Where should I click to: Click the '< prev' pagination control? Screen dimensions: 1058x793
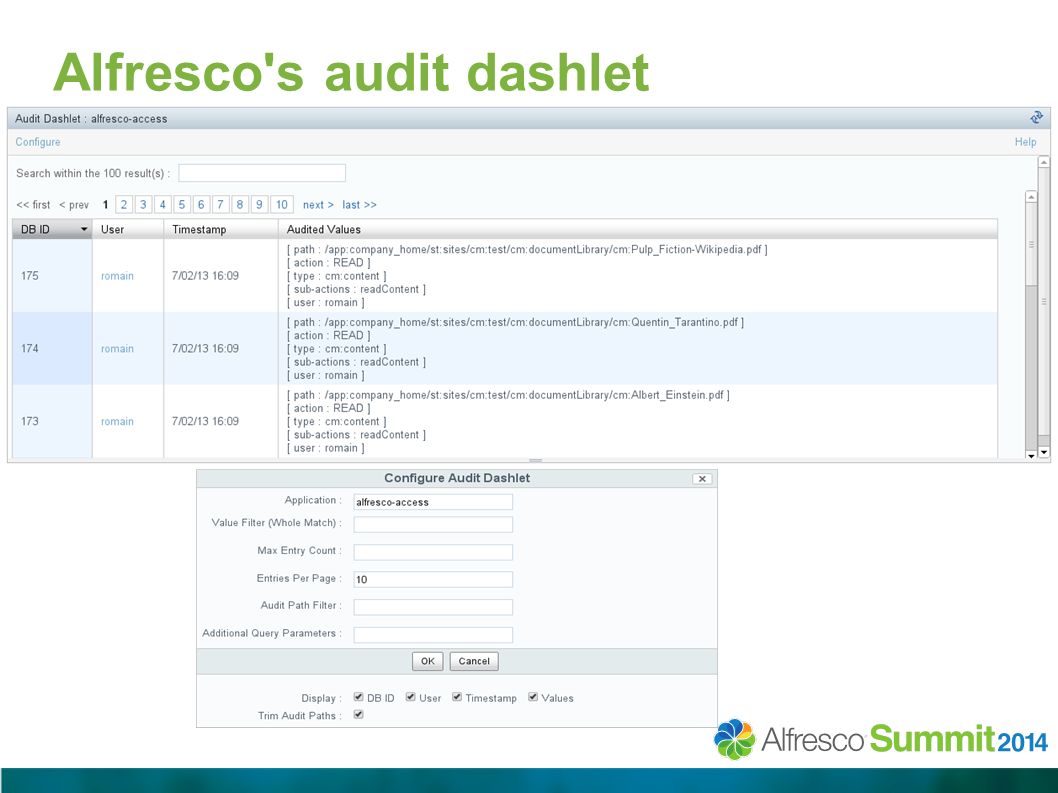(x=74, y=204)
